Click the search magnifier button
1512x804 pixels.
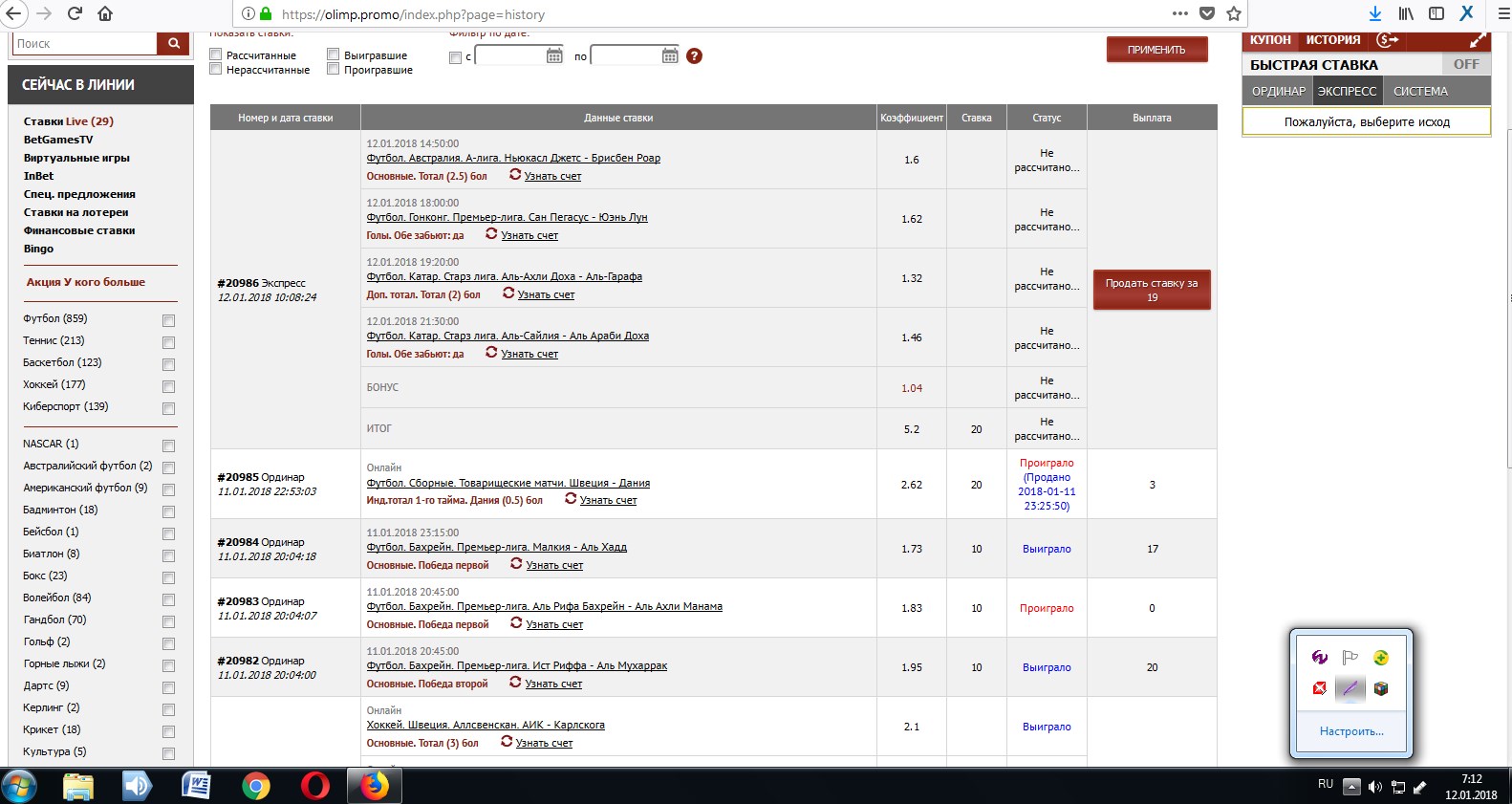173,43
